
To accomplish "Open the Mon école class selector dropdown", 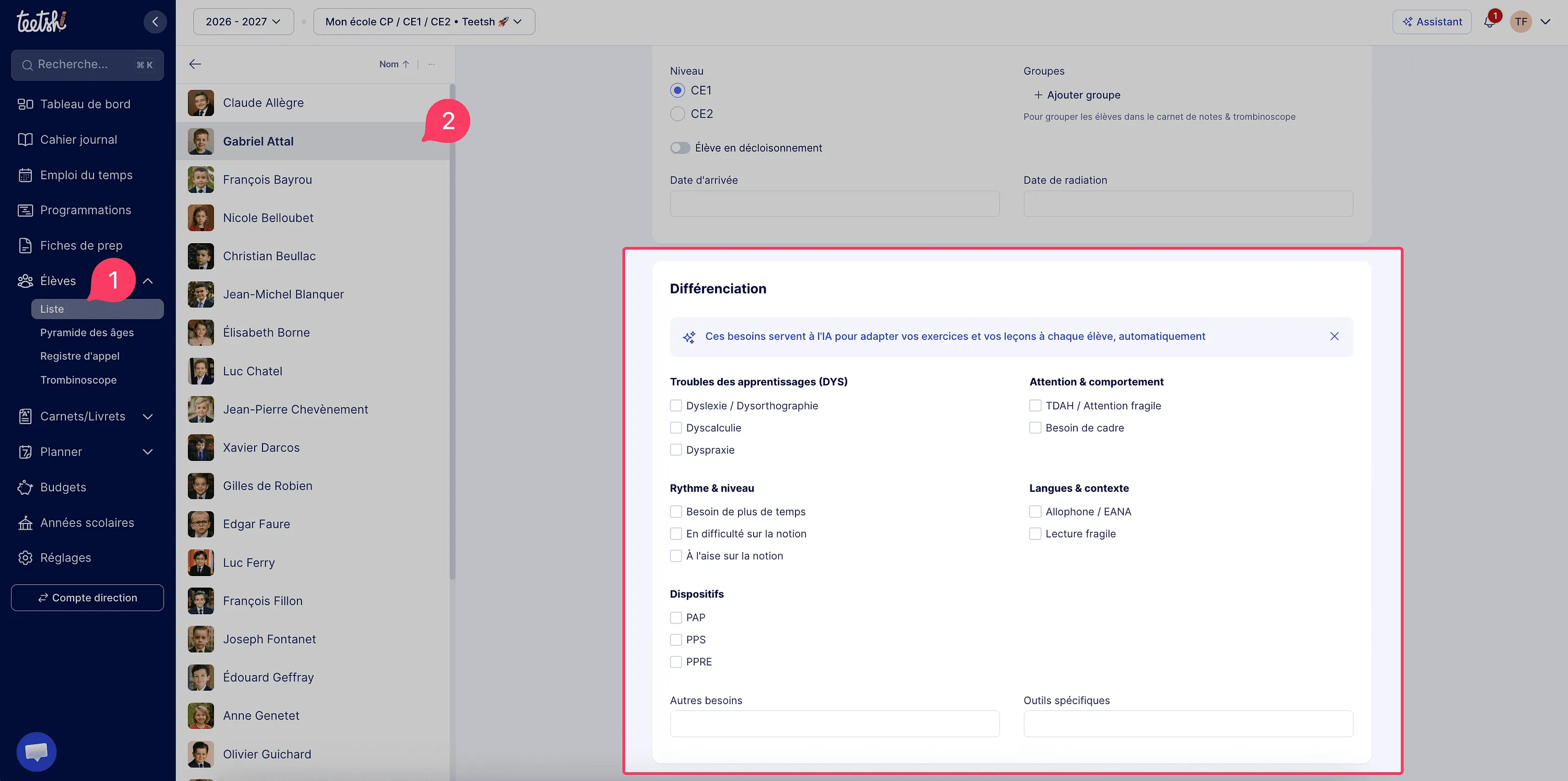I will pos(424,22).
